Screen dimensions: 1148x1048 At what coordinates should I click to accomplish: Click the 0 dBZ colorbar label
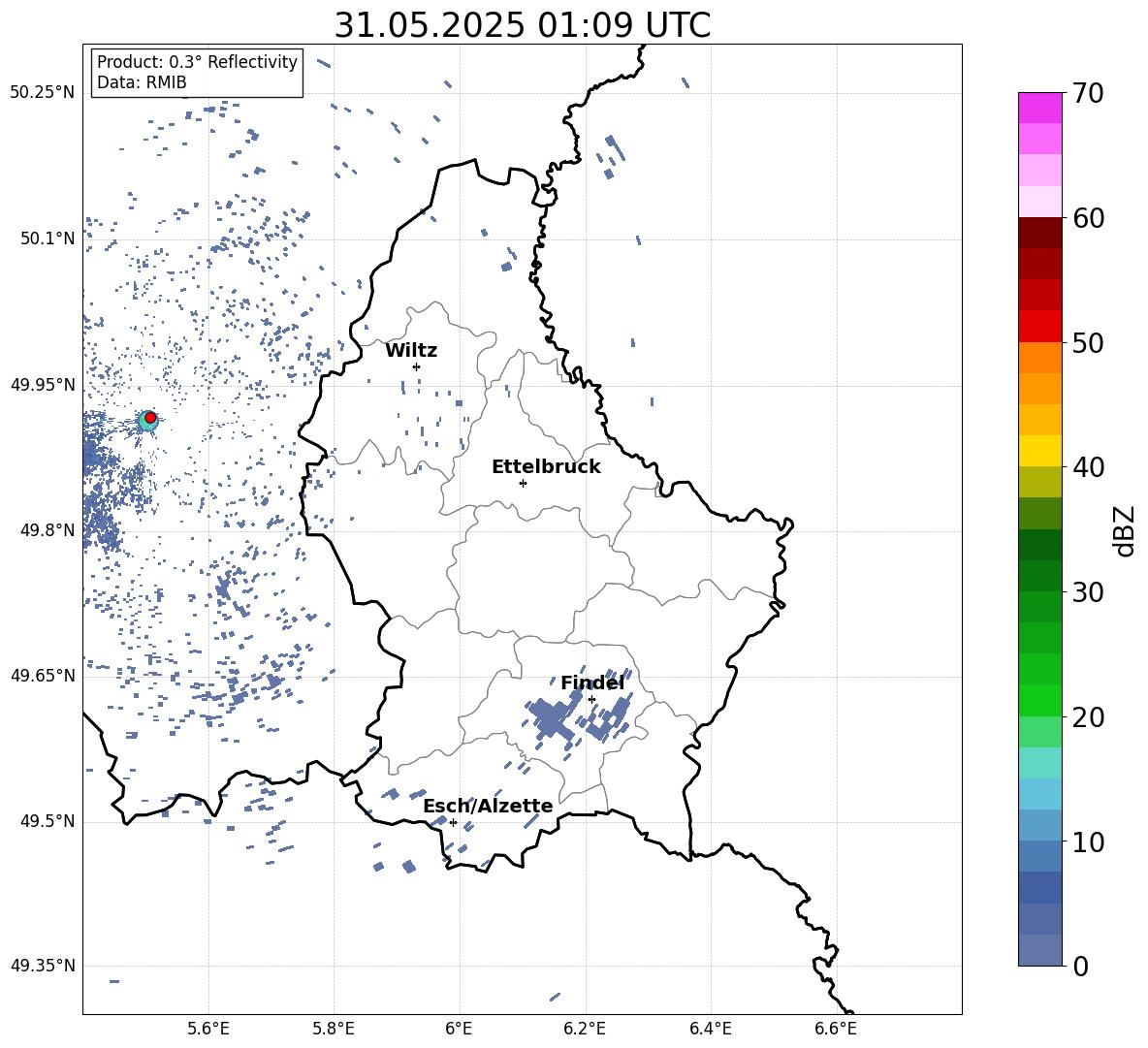click(1080, 966)
